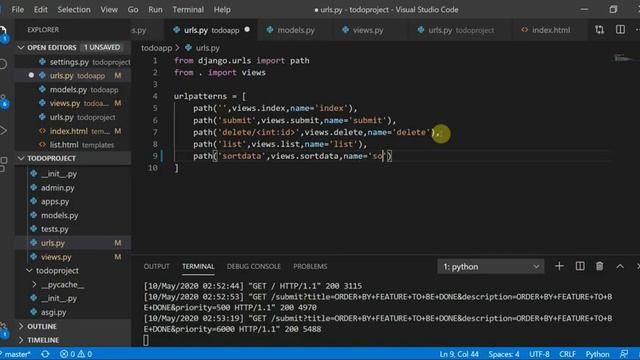The image size is (640, 360).
Task: Change line ending via CRLF indicator
Action: point(567,354)
